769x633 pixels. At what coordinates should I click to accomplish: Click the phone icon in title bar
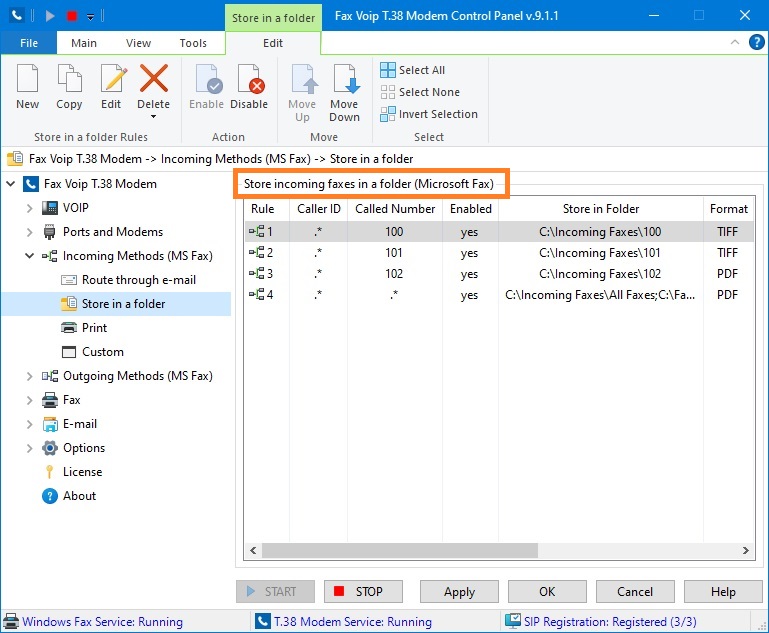pyautogui.click(x=16, y=16)
